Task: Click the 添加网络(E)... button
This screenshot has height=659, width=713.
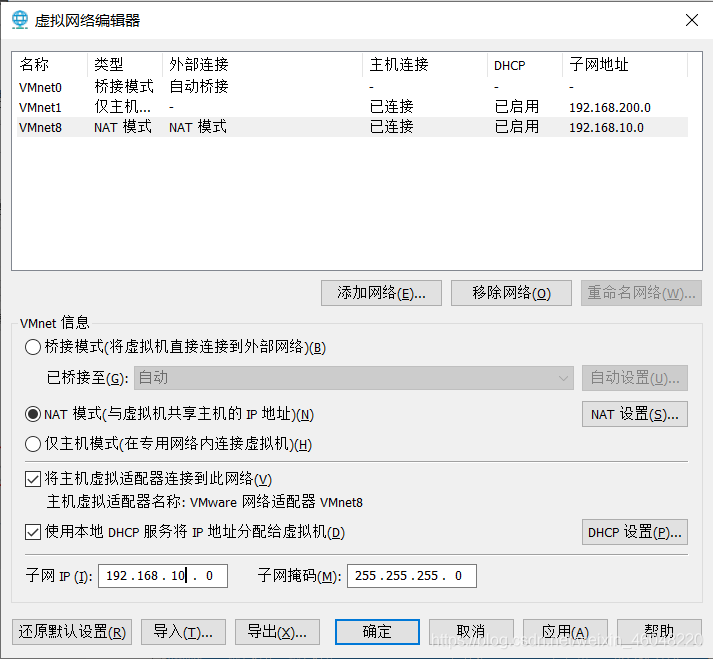Action: pos(381,293)
